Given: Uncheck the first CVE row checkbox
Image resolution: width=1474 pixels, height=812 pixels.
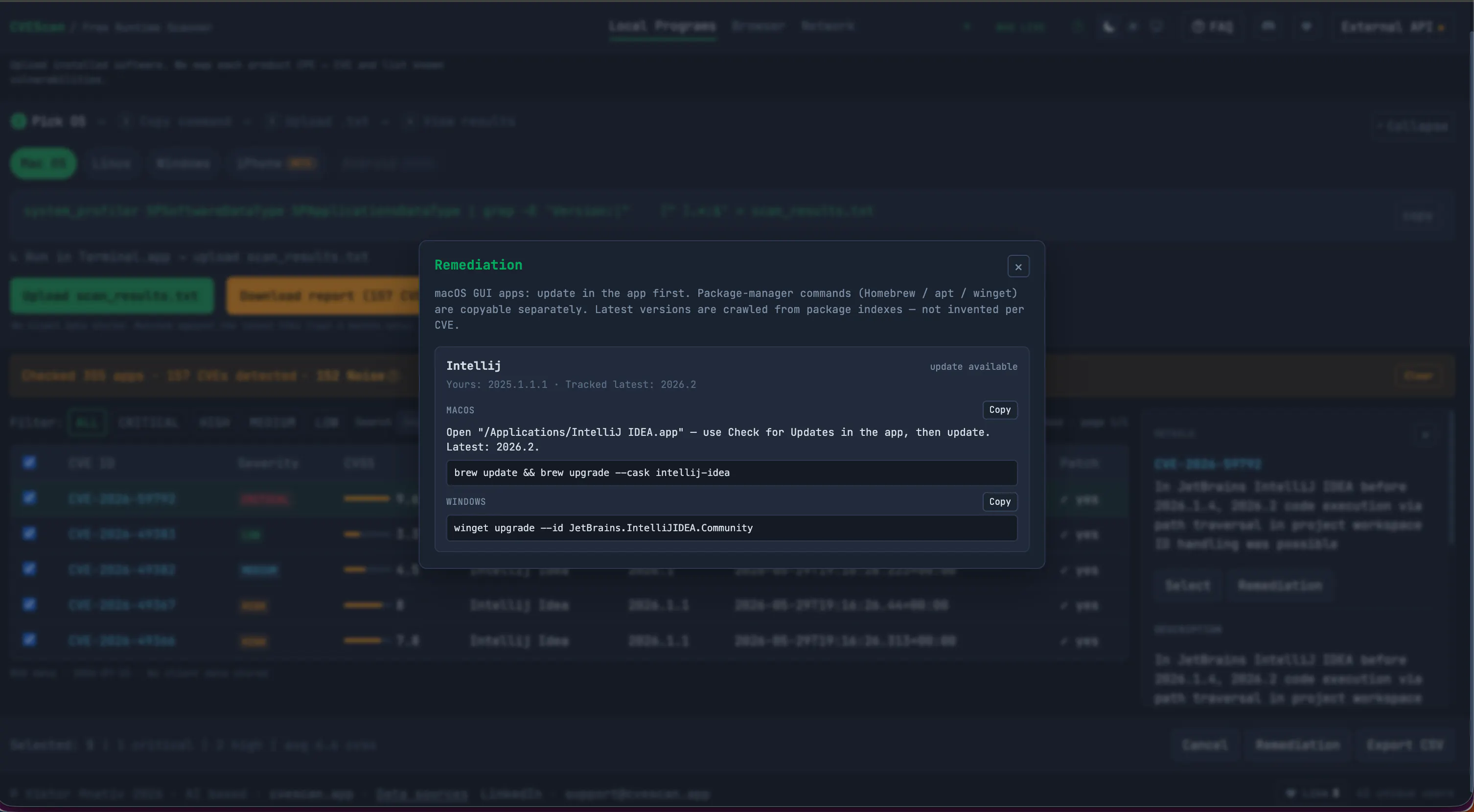Looking at the screenshot, I should (x=29, y=497).
